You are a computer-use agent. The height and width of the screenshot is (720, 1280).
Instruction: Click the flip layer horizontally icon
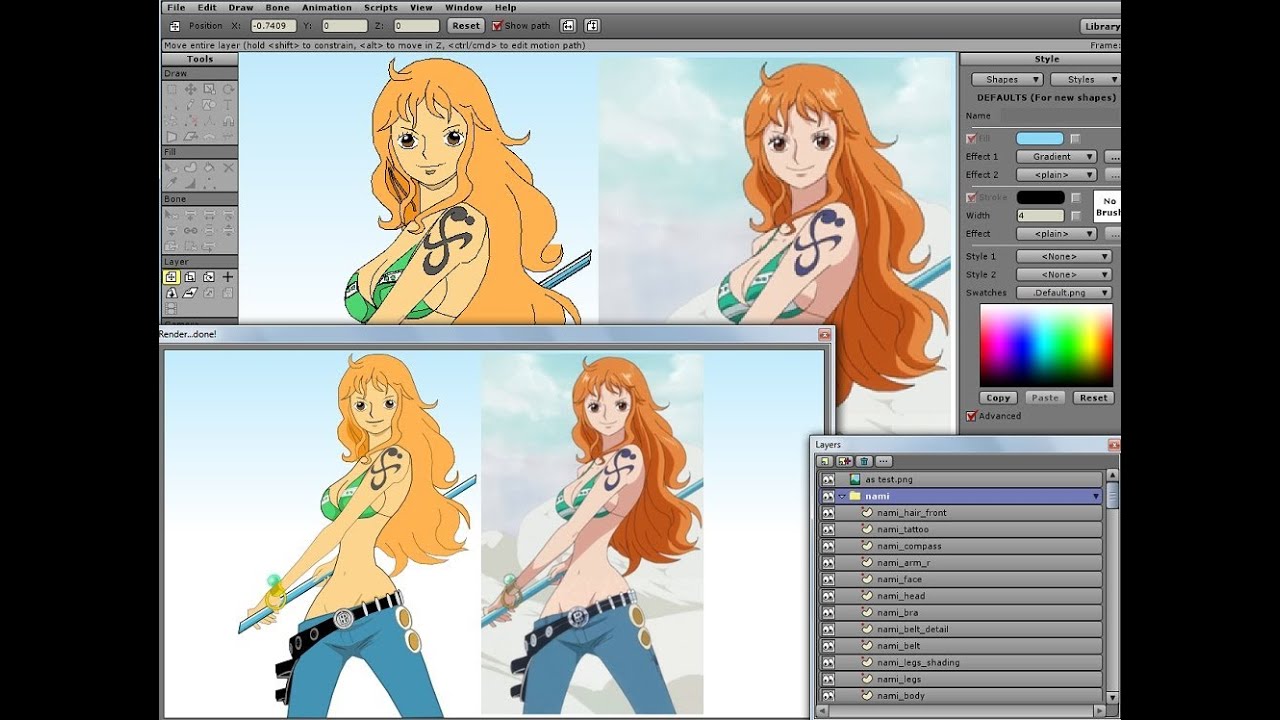tap(568, 26)
